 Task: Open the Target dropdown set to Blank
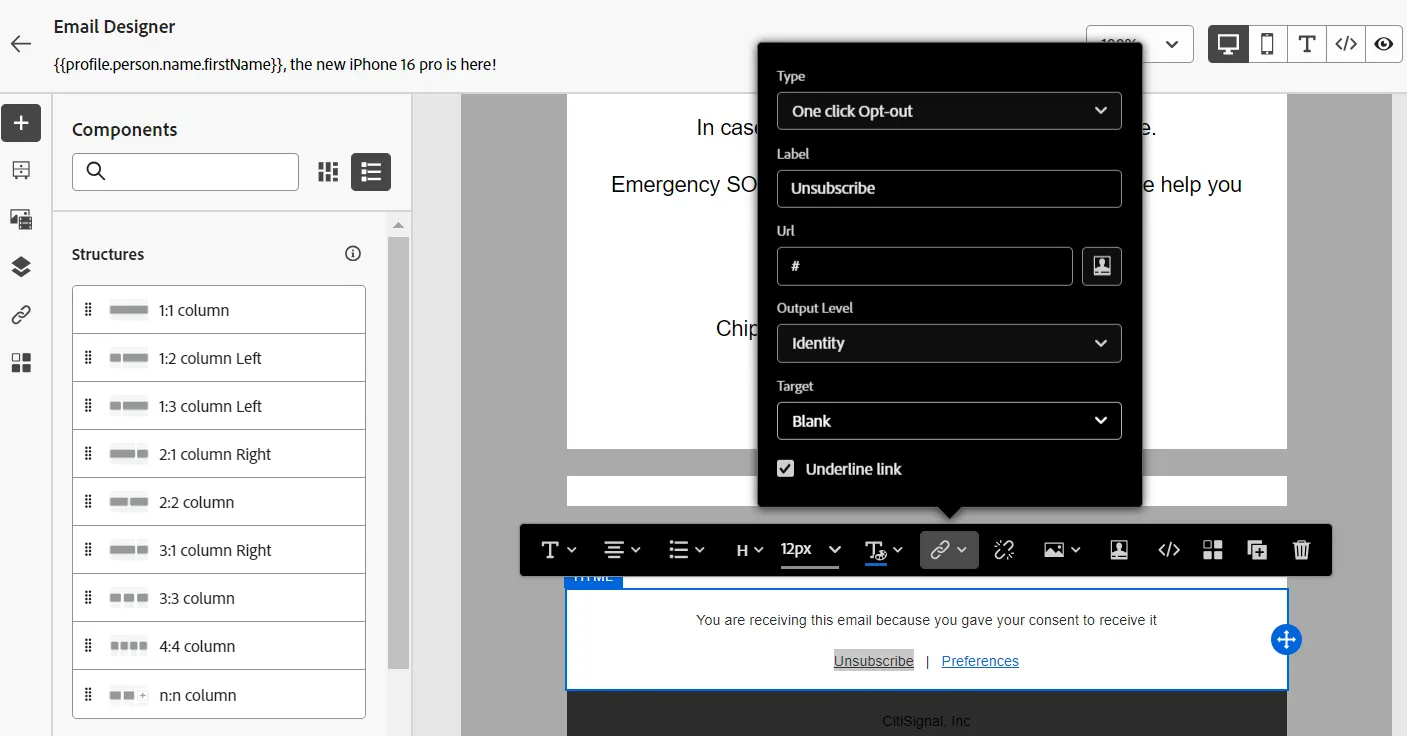pos(949,421)
